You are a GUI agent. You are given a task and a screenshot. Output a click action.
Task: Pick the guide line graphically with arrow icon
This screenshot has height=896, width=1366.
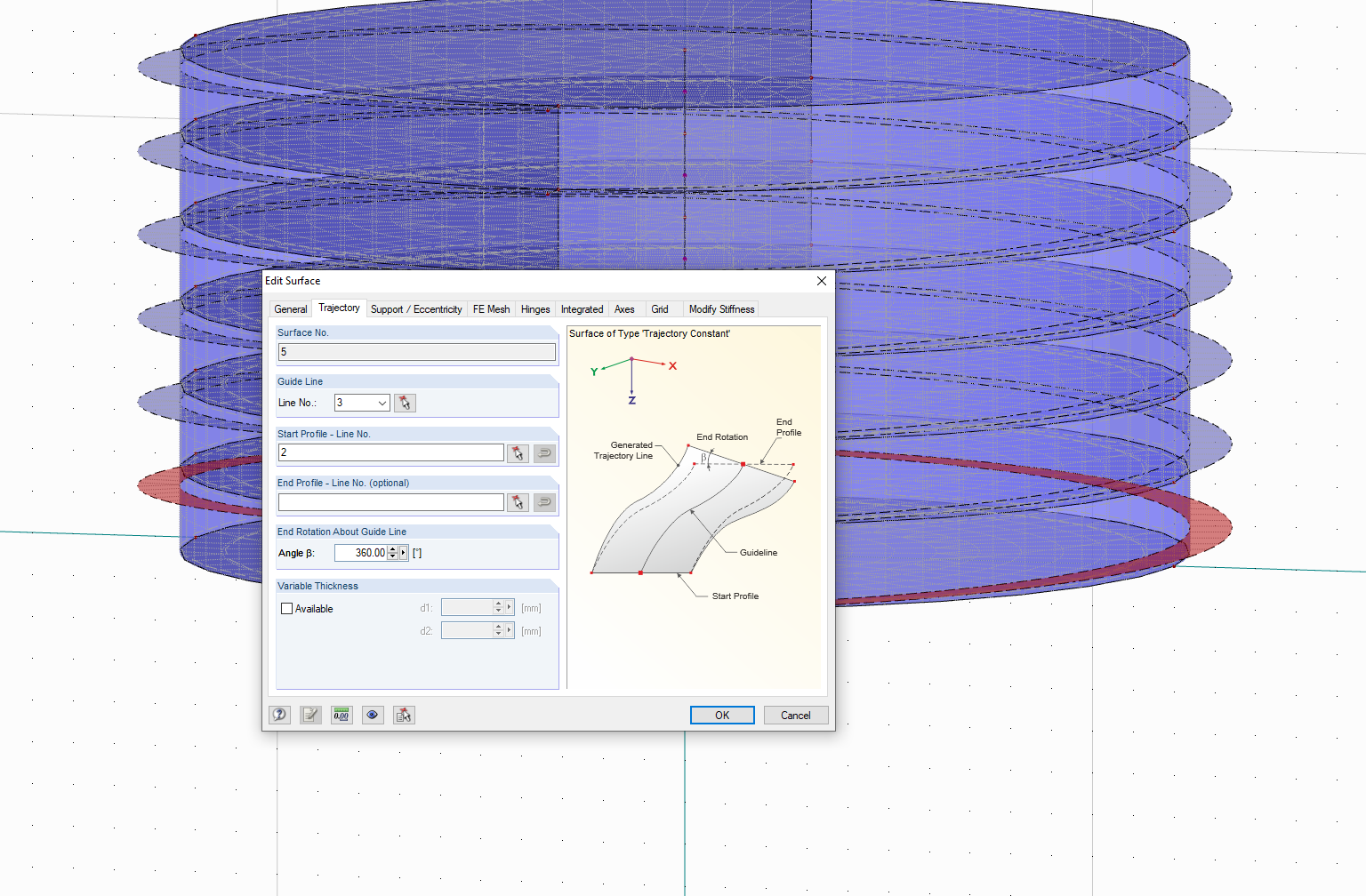coord(405,403)
